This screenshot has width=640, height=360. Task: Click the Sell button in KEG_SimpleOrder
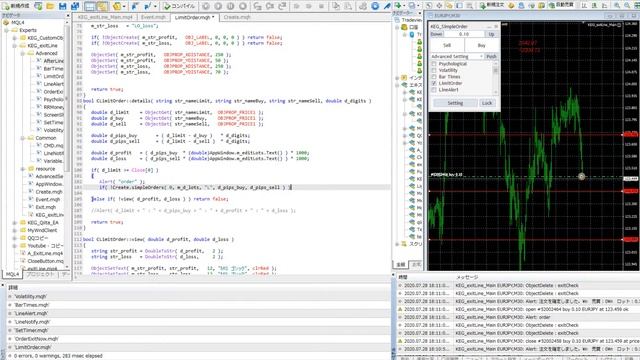click(447, 45)
